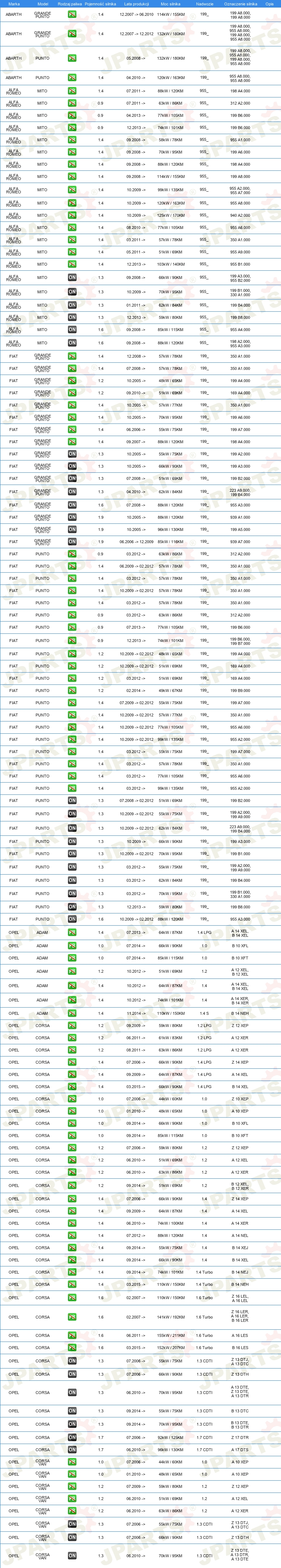Select engine code cell 'Z 17 DTR'
This screenshot has height=1568, width=281.
click(x=240, y=1438)
